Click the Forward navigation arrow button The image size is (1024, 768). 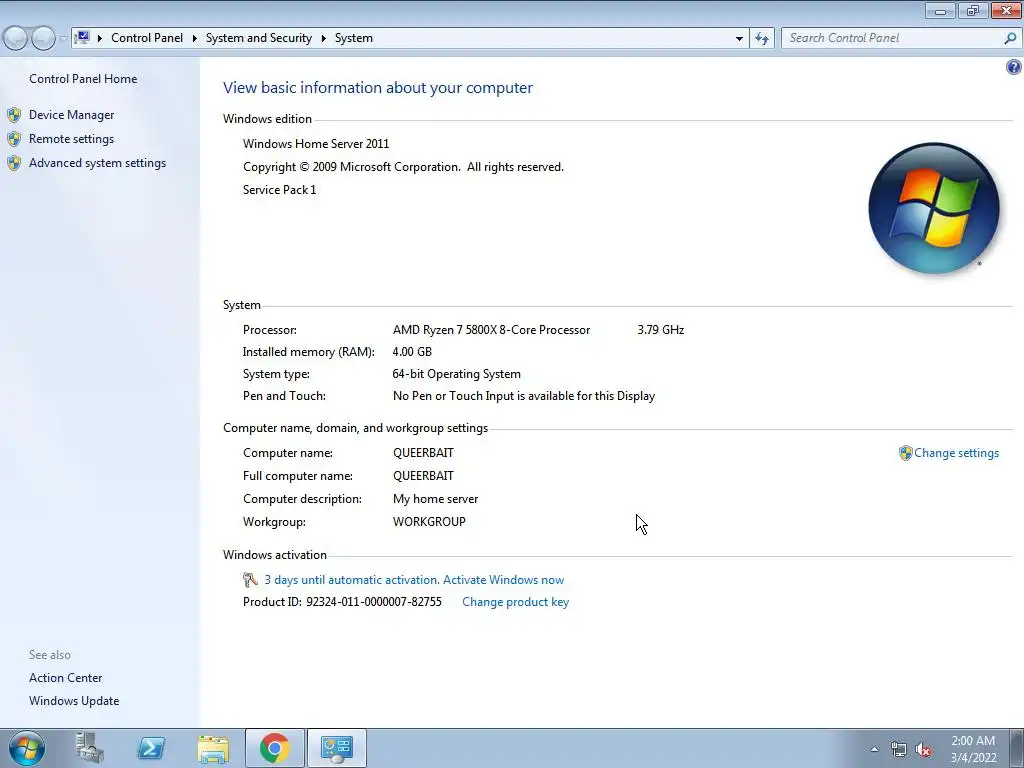point(43,39)
